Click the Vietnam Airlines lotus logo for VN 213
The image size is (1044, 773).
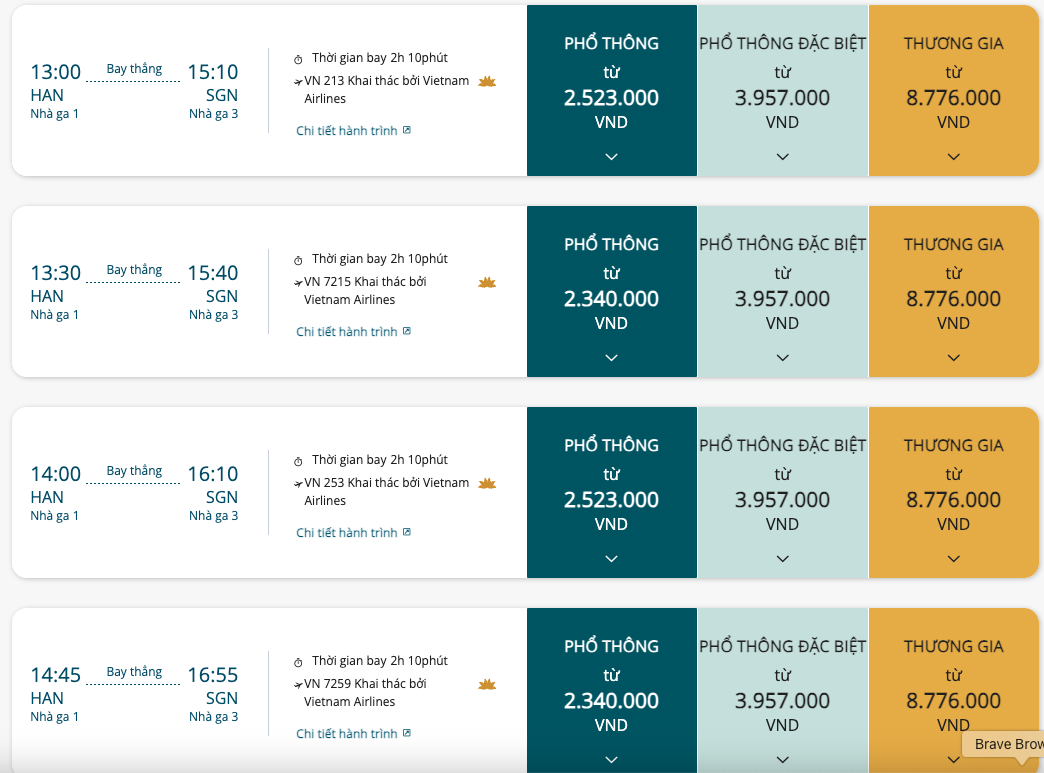point(487,82)
